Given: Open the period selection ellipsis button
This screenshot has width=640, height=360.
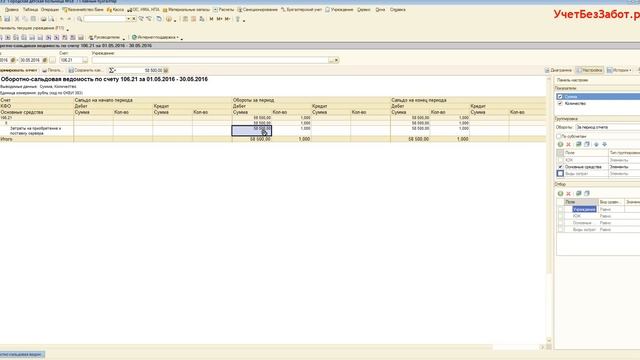Looking at the screenshot, I should coord(52,60).
